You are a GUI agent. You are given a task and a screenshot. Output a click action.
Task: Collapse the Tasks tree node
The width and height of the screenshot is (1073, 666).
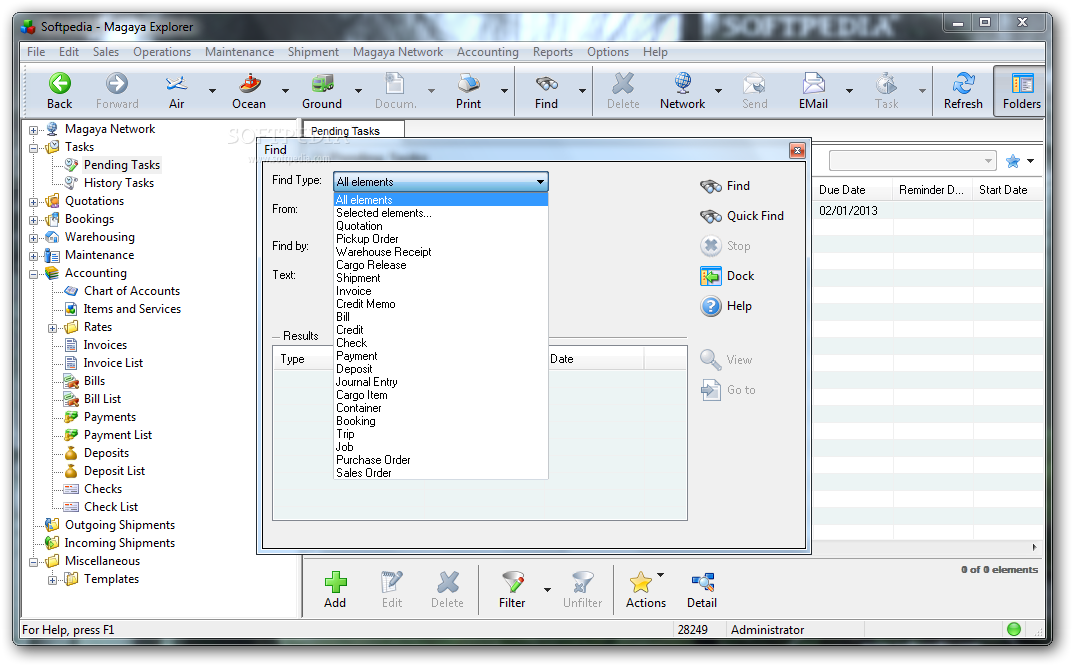[34, 147]
